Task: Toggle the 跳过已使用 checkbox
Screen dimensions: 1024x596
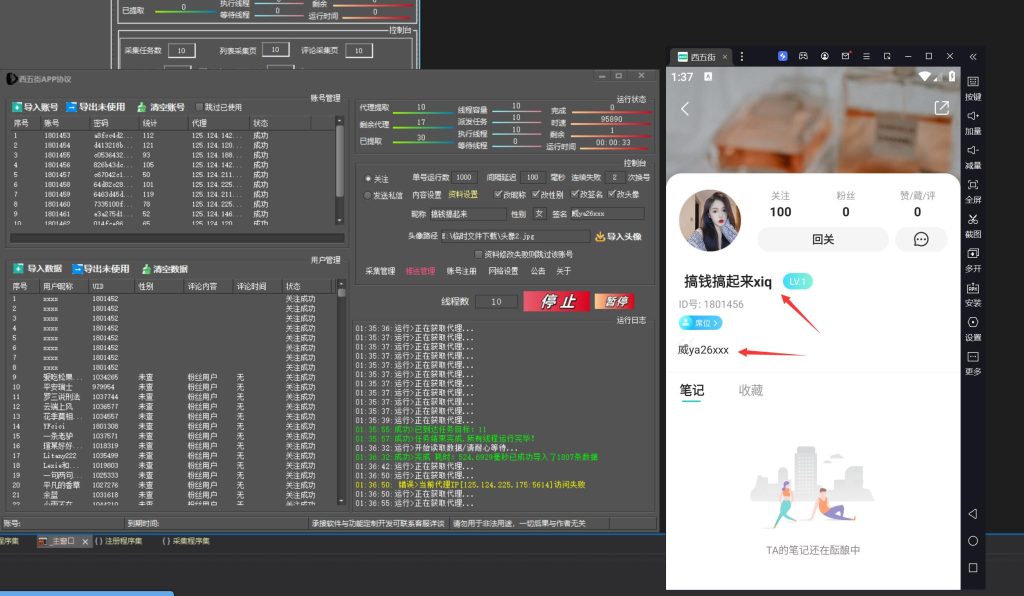Action: click(x=200, y=107)
